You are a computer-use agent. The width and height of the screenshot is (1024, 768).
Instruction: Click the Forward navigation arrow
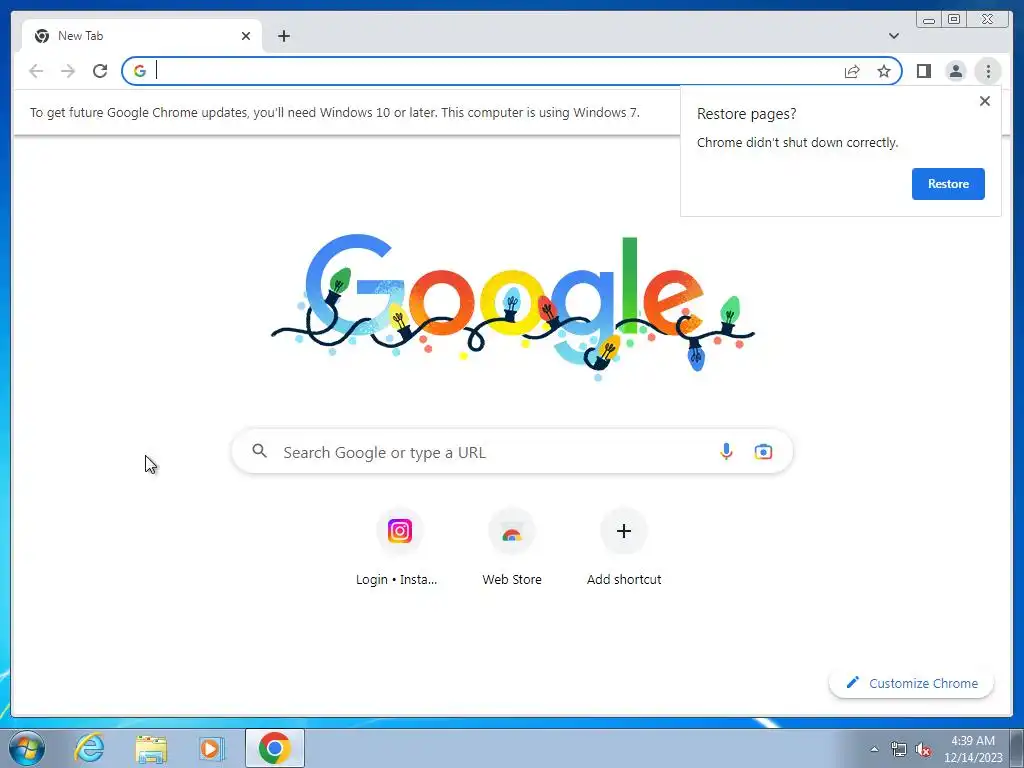point(68,71)
